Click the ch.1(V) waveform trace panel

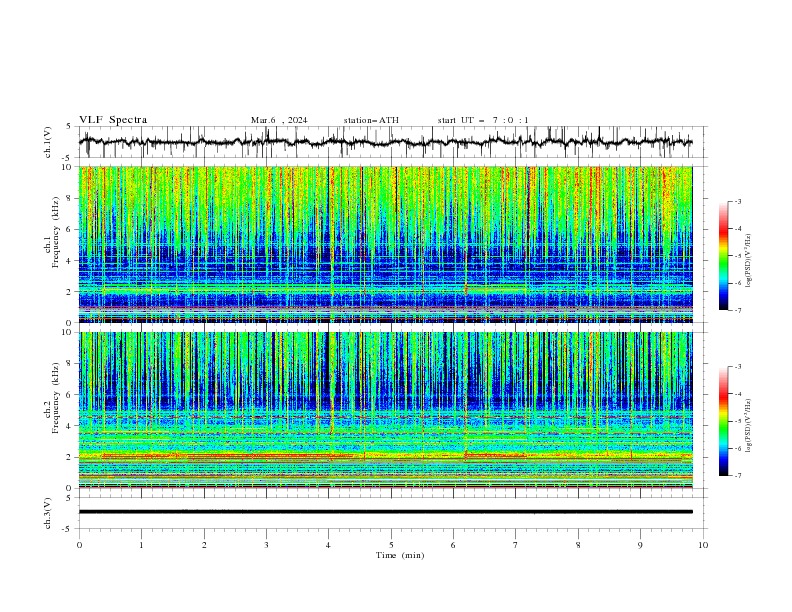pyautogui.click(x=393, y=142)
